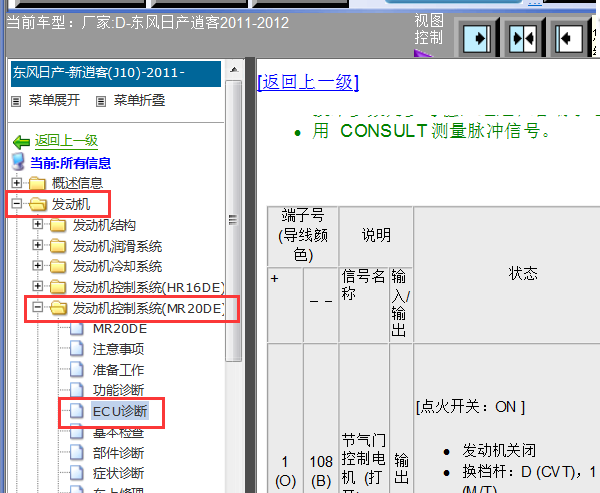600x493 pixels.
Task: Click the 发动机 open folder icon
Action: [x=38, y=204]
